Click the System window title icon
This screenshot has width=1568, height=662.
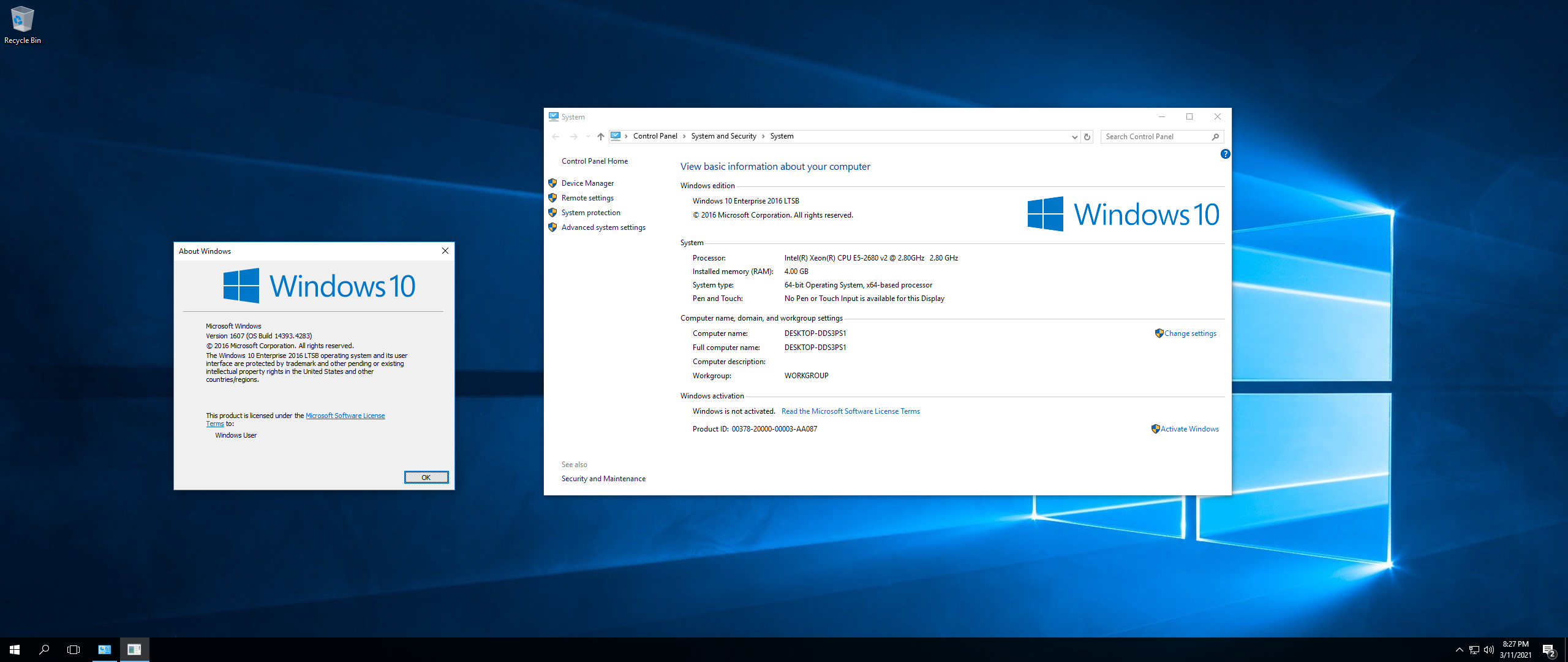click(554, 116)
